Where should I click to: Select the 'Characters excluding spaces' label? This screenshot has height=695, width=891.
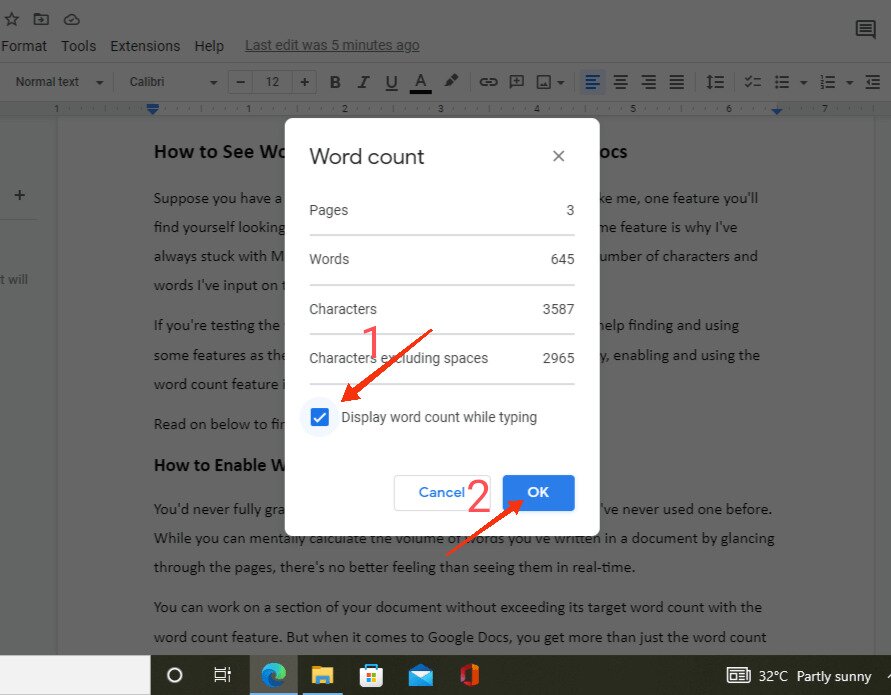coord(398,358)
